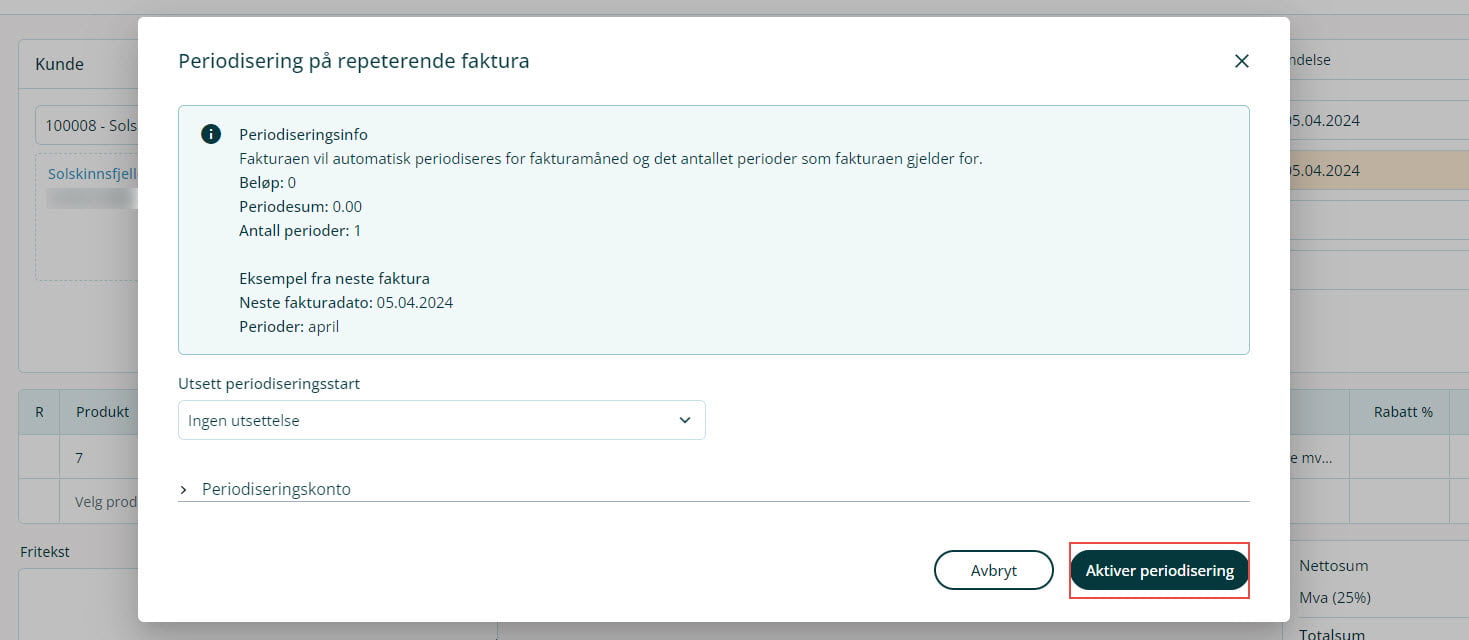
Task: Click the 'Perioder: april' text
Action: [x=289, y=326]
